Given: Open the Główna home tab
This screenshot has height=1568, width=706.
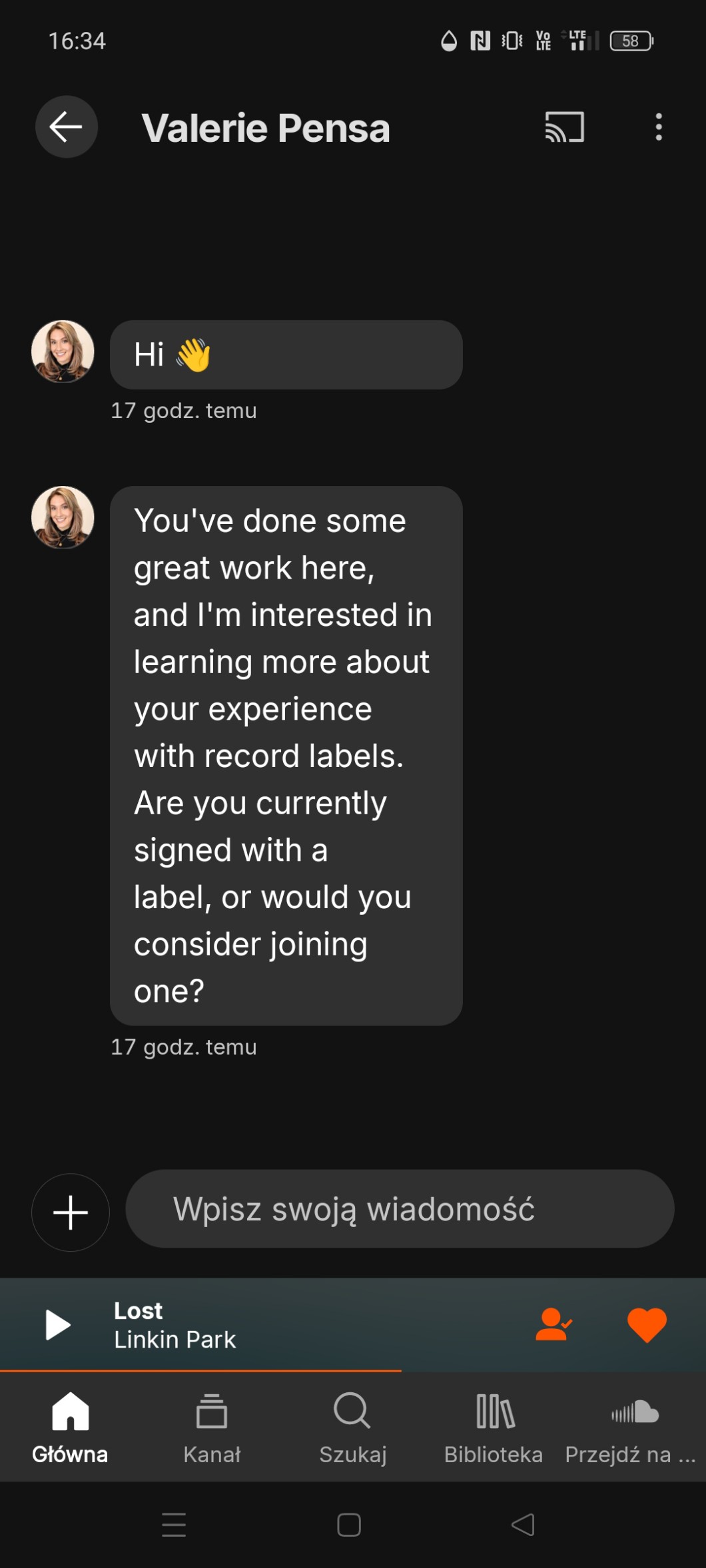Looking at the screenshot, I should coord(70,1425).
